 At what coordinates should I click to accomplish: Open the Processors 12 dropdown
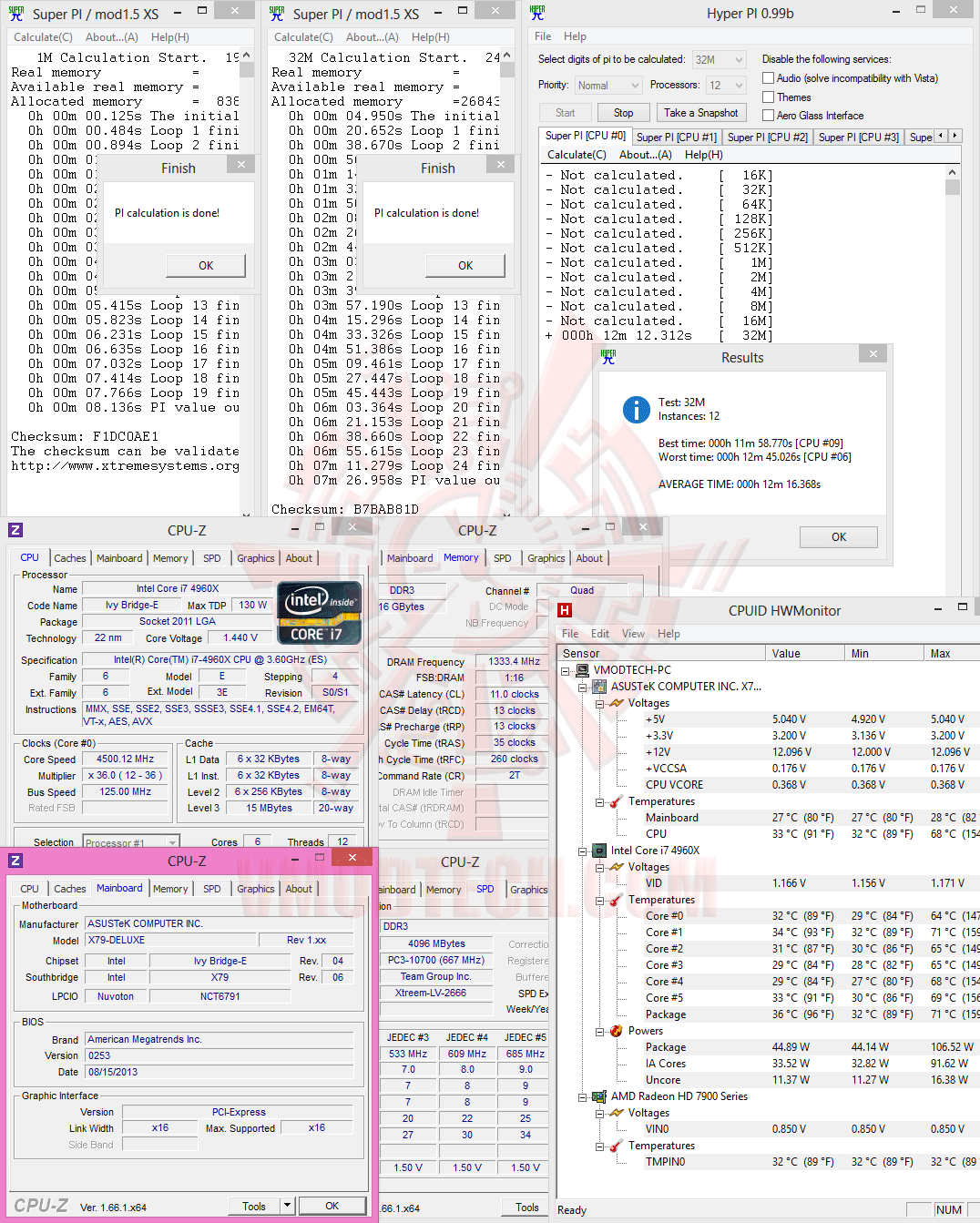727,86
